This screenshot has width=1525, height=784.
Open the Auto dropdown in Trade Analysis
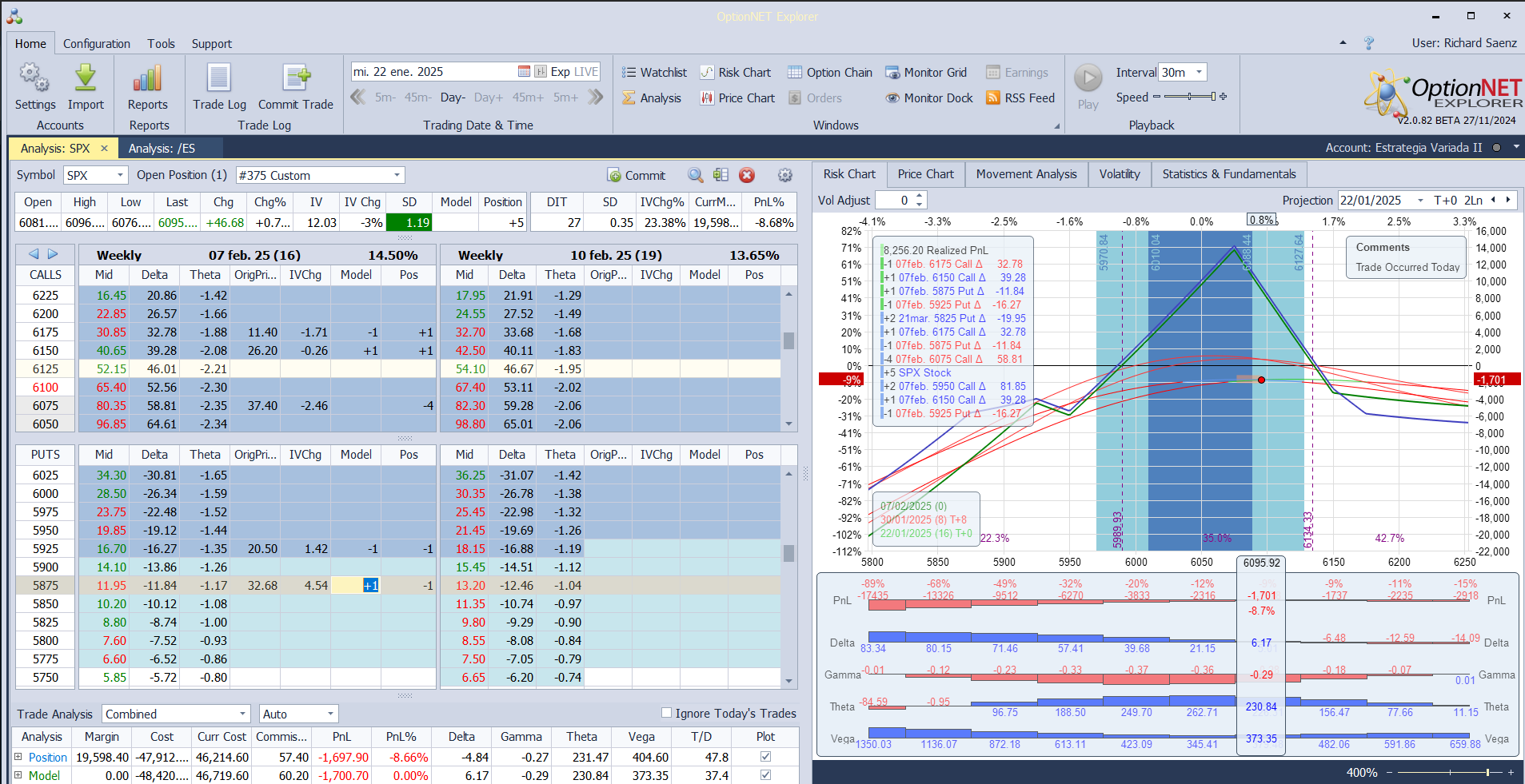click(x=330, y=714)
